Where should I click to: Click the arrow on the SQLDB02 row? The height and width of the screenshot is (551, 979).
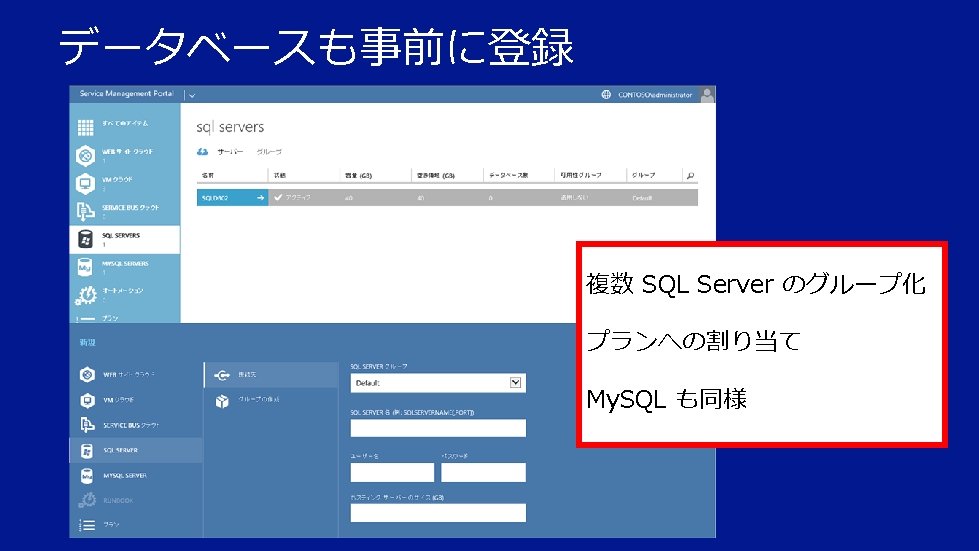260,198
